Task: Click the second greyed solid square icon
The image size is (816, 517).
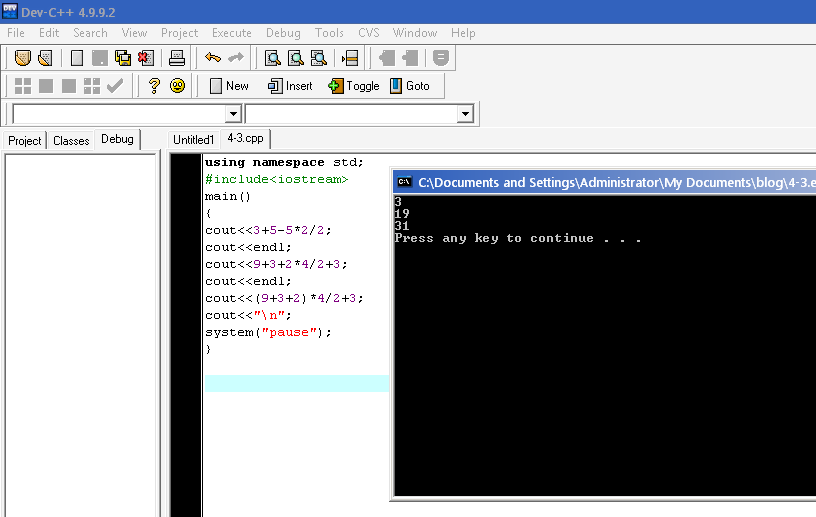Action: [x=69, y=86]
